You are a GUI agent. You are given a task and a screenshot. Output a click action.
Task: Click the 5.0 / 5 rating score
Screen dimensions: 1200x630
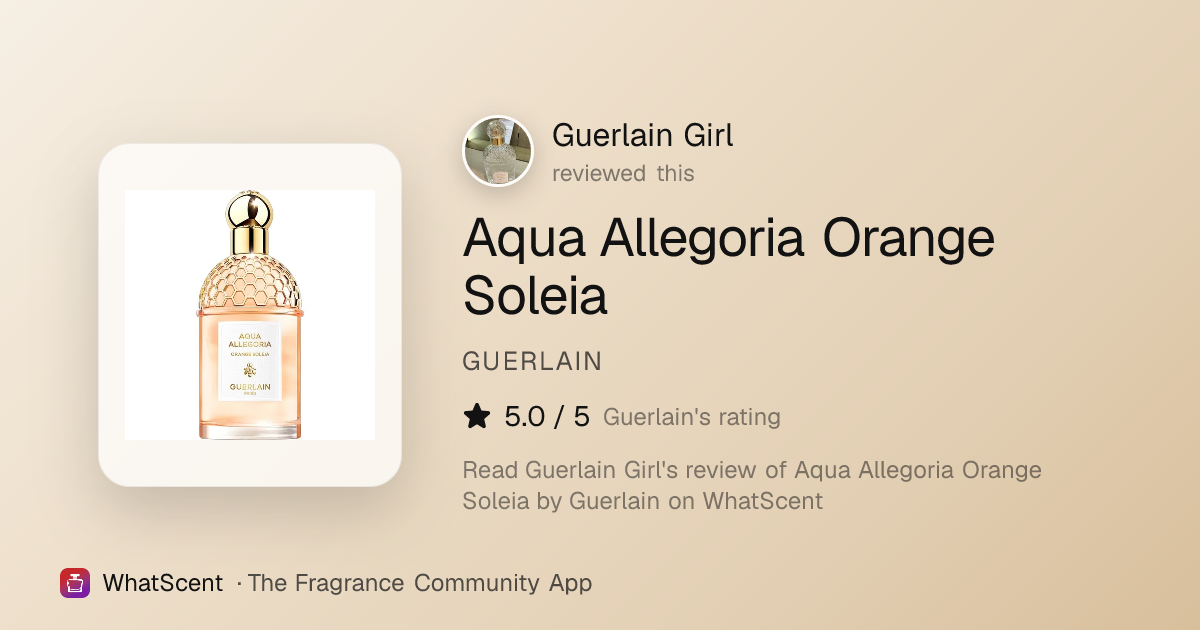tap(547, 416)
